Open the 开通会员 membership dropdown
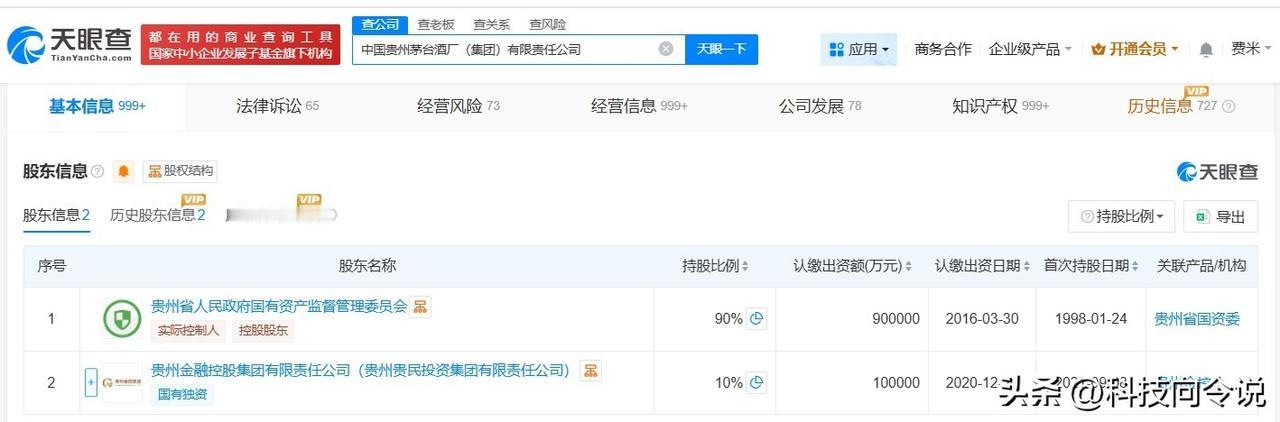Image resolution: width=1280 pixels, height=422 pixels. click(1135, 49)
